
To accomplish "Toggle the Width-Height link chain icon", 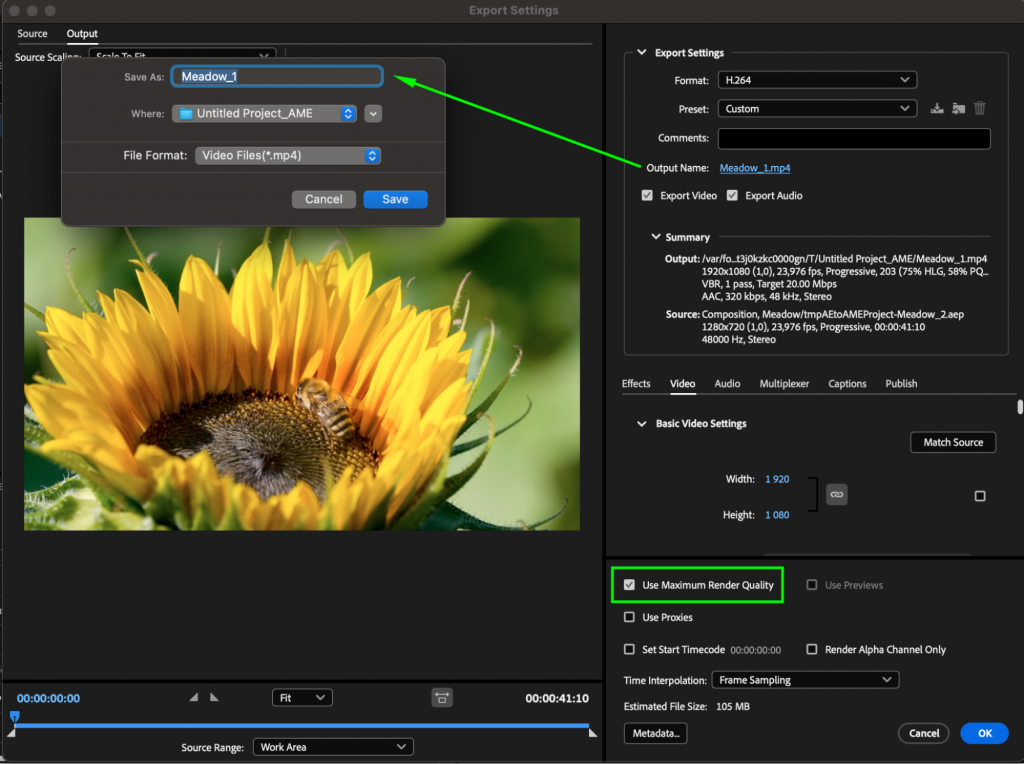I will [x=836, y=494].
